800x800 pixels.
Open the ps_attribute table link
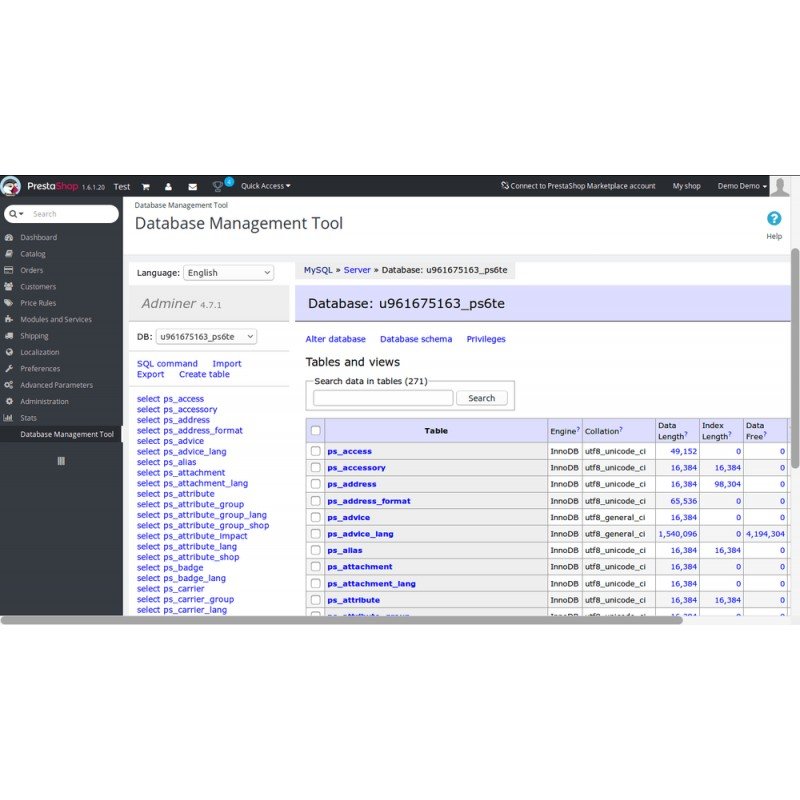click(x=354, y=600)
